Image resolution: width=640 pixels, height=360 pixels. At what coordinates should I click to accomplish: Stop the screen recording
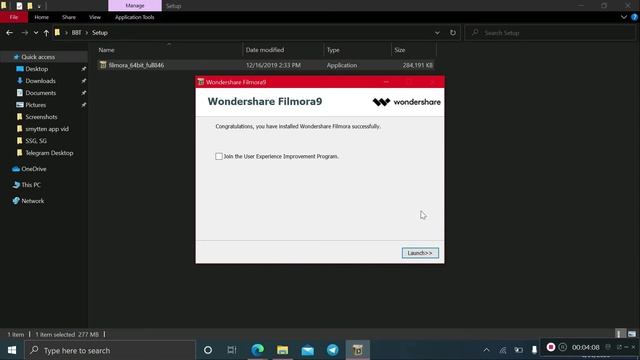(551, 347)
